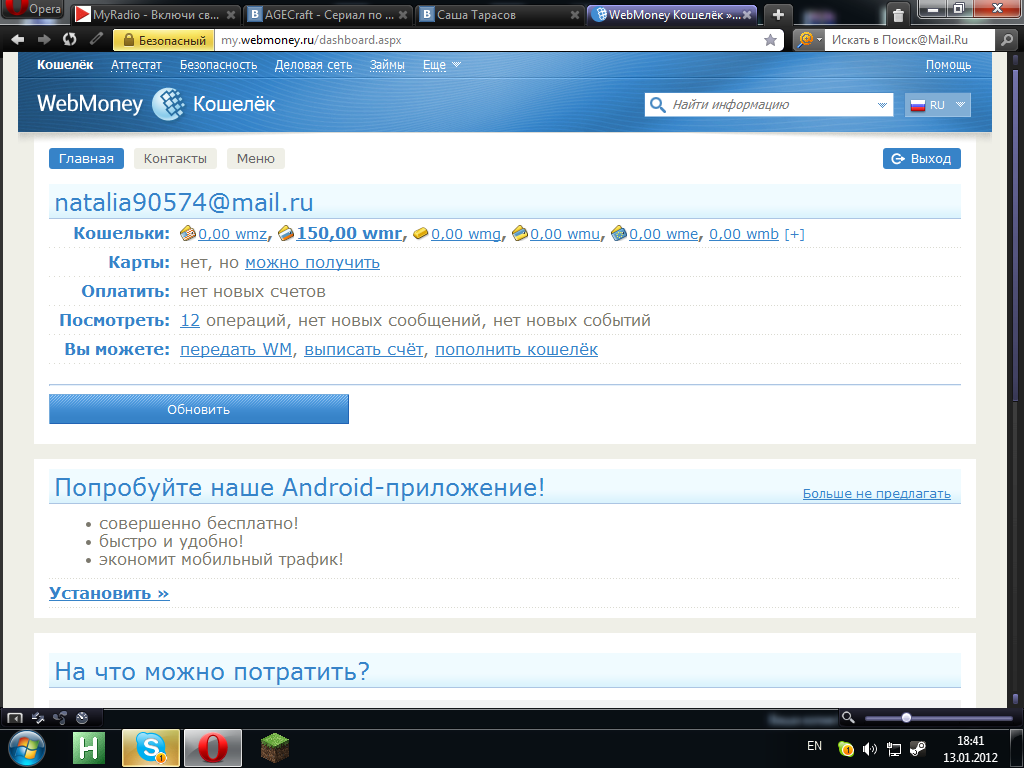The width and height of the screenshot is (1024, 768).
Task: Open a new tab with the plus button
Action: [778, 14]
